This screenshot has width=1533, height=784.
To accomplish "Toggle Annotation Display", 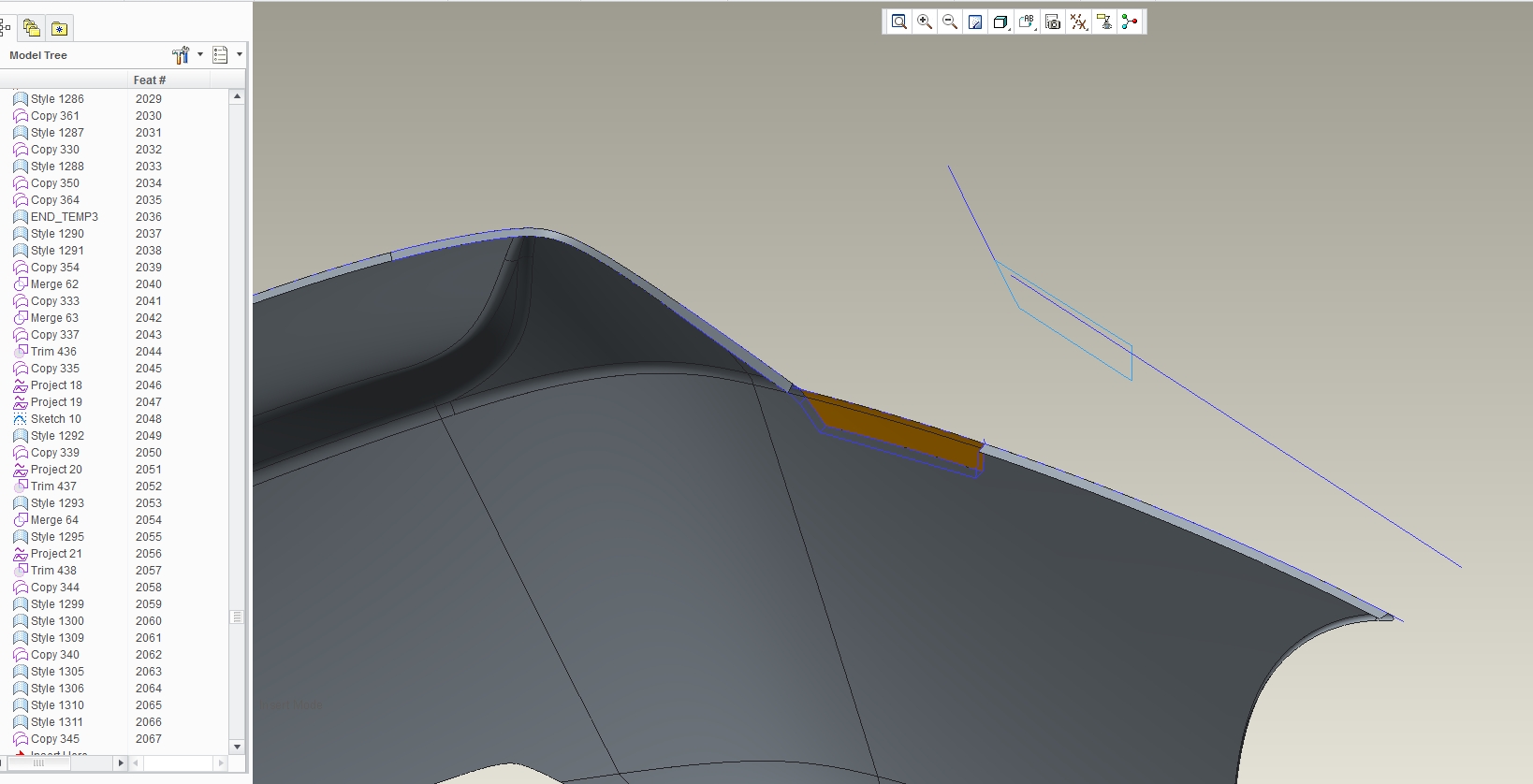I will point(1104,22).
